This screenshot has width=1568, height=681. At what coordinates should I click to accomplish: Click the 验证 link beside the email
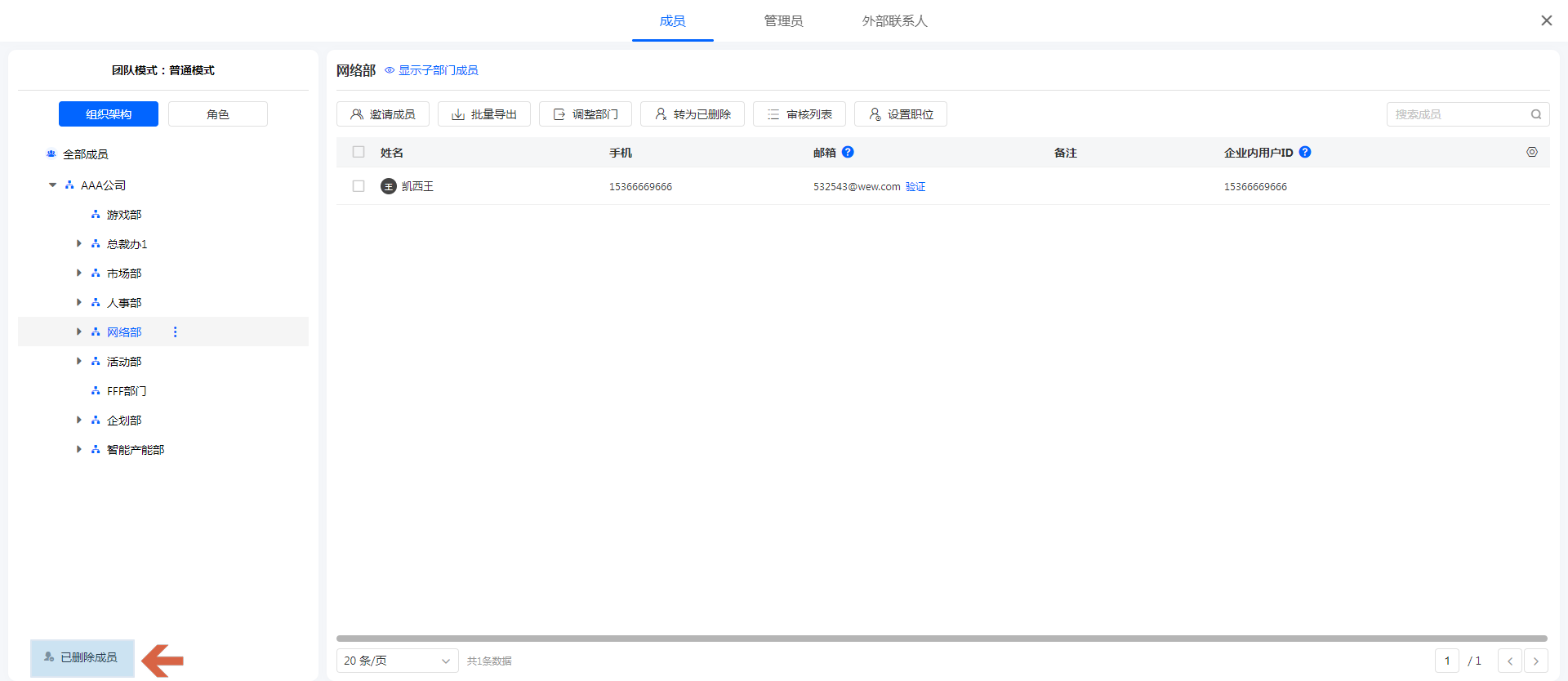pos(915,187)
